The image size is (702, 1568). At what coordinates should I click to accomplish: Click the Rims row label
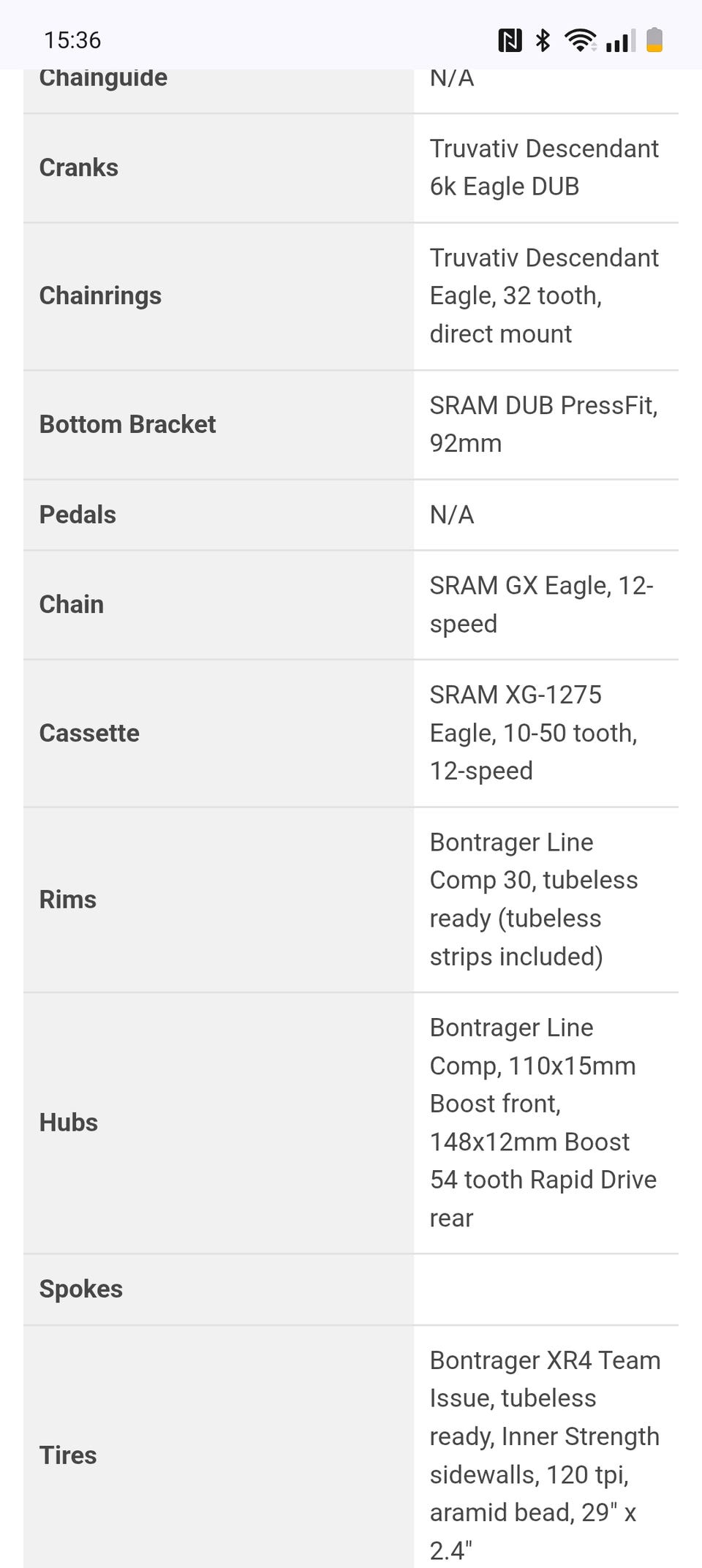68,900
